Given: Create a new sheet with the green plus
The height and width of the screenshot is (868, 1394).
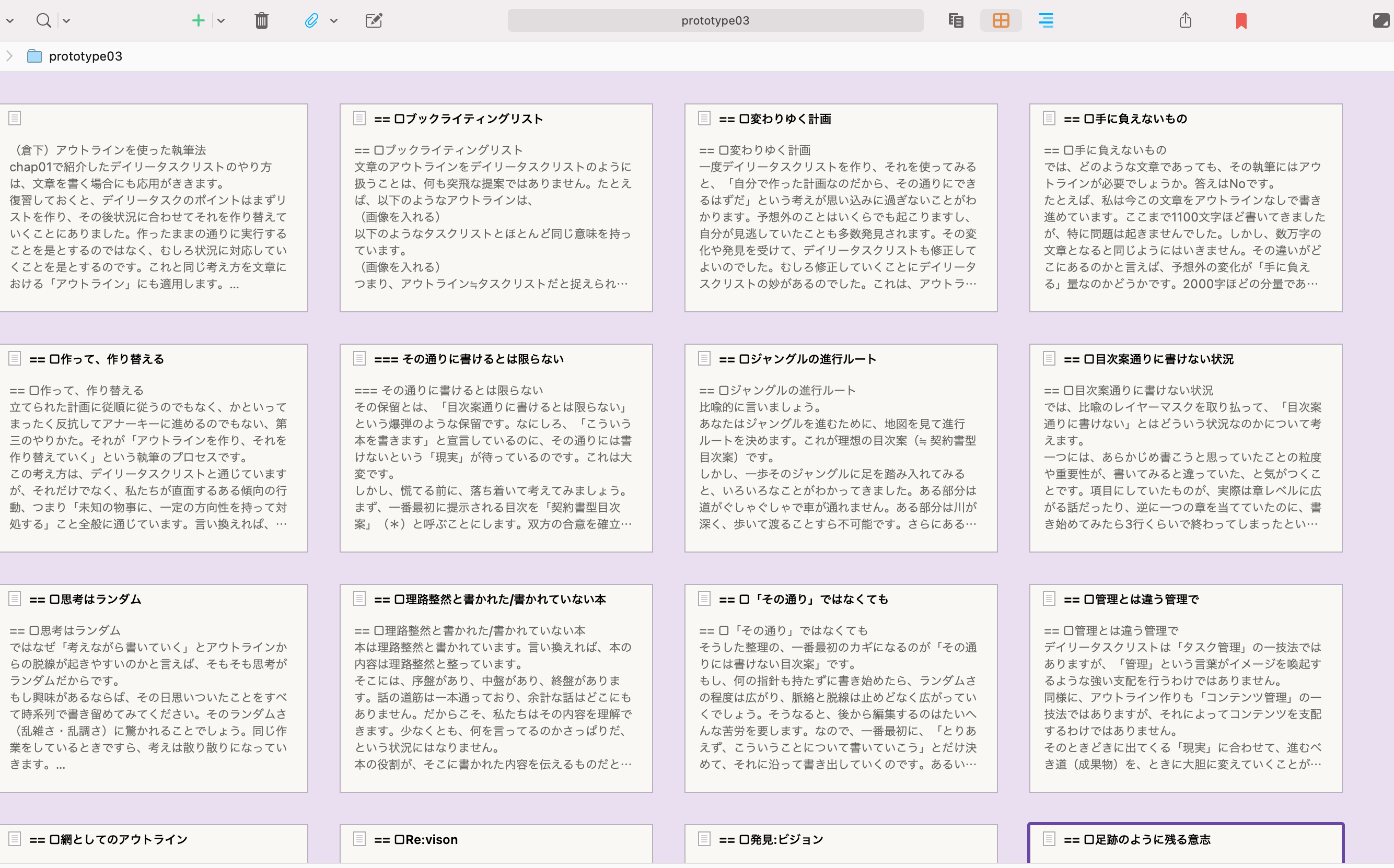Looking at the screenshot, I should coord(198,20).
